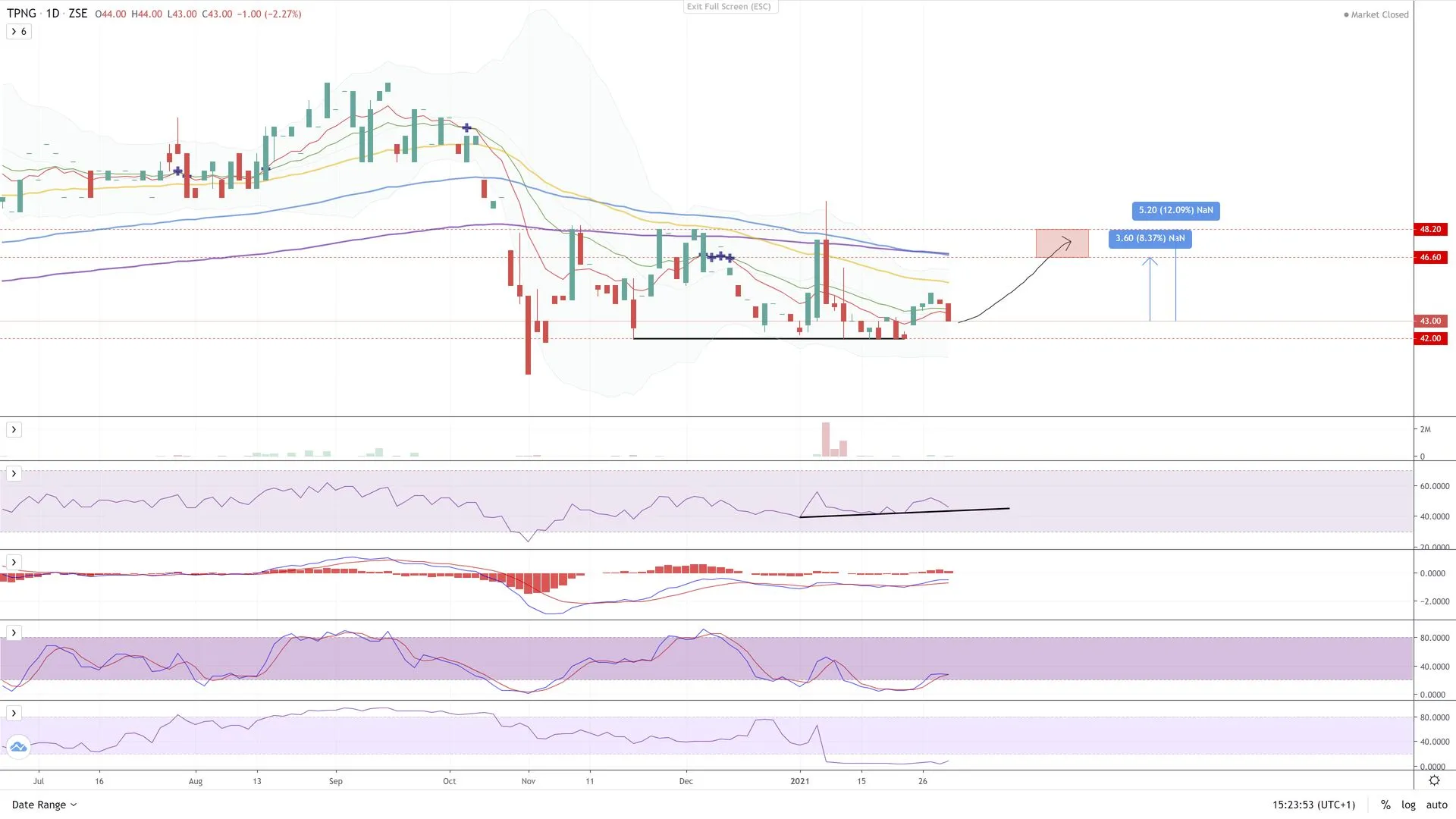This screenshot has height=819, width=1456.
Task: Click the TPNG symbol name
Action: tap(21, 14)
